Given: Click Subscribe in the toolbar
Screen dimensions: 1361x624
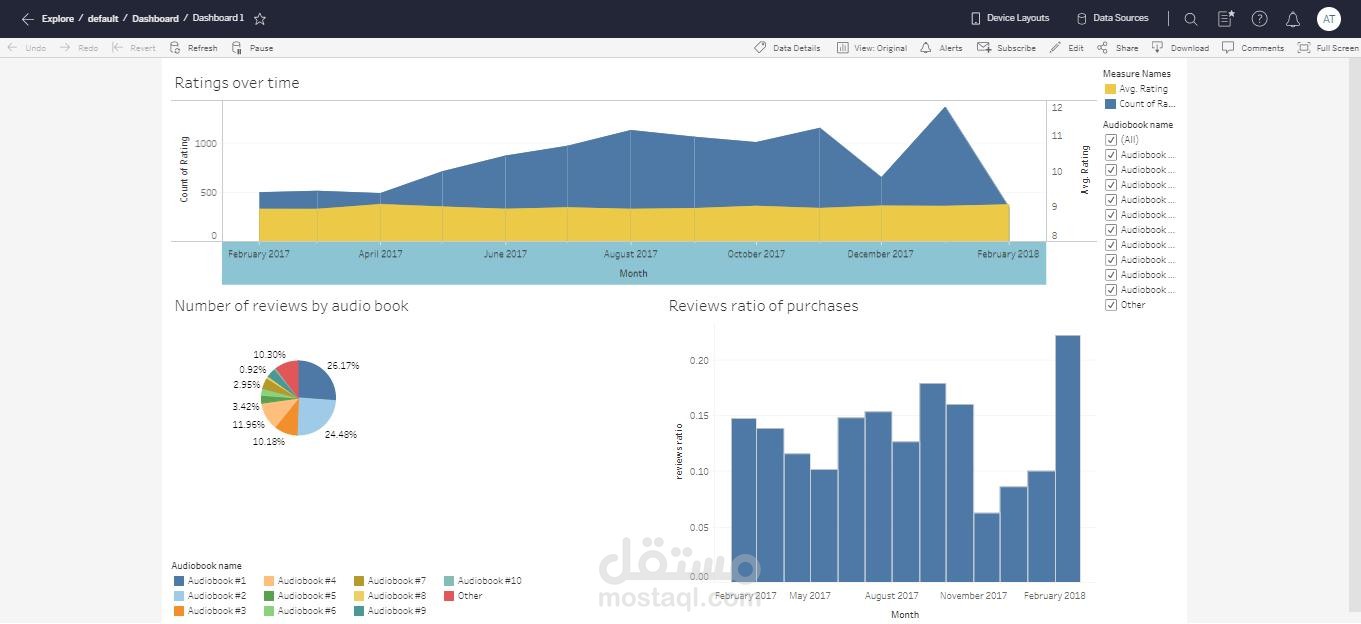Looking at the screenshot, I should click(x=1007, y=48).
